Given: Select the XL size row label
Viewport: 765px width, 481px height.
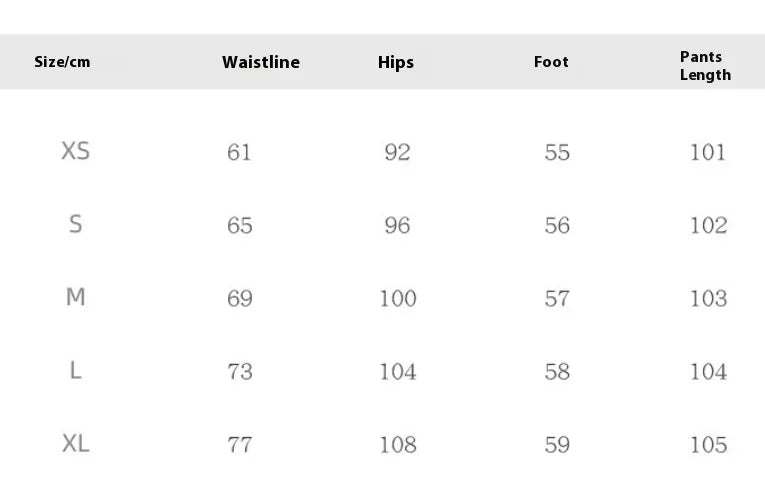Looking at the screenshot, I should pos(76,443).
